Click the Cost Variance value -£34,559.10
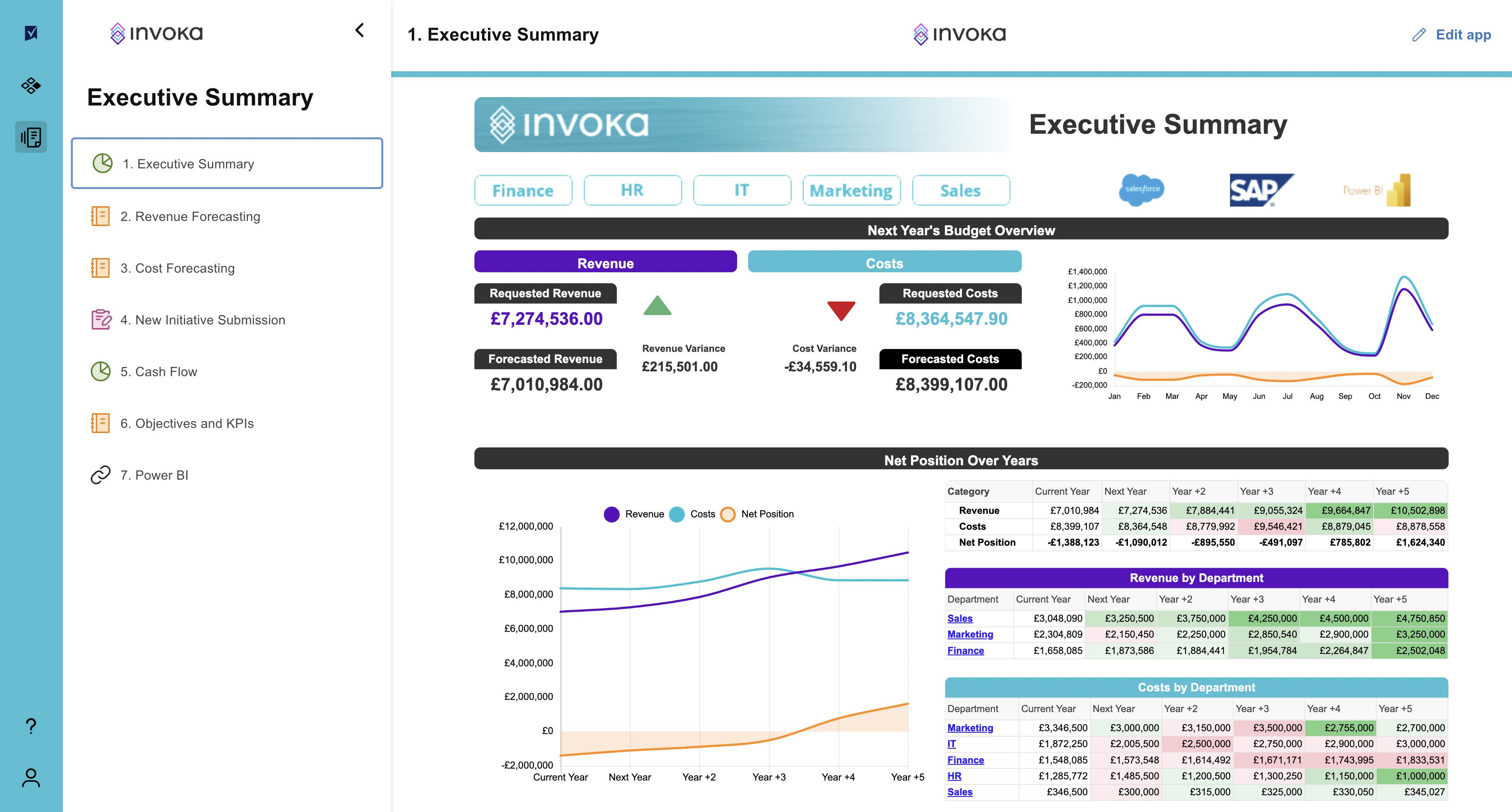 point(820,367)
